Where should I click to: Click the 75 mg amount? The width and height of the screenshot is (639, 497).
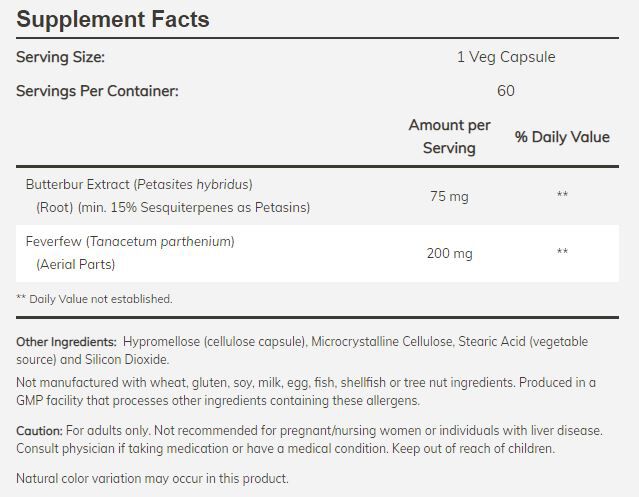point(448,196)
